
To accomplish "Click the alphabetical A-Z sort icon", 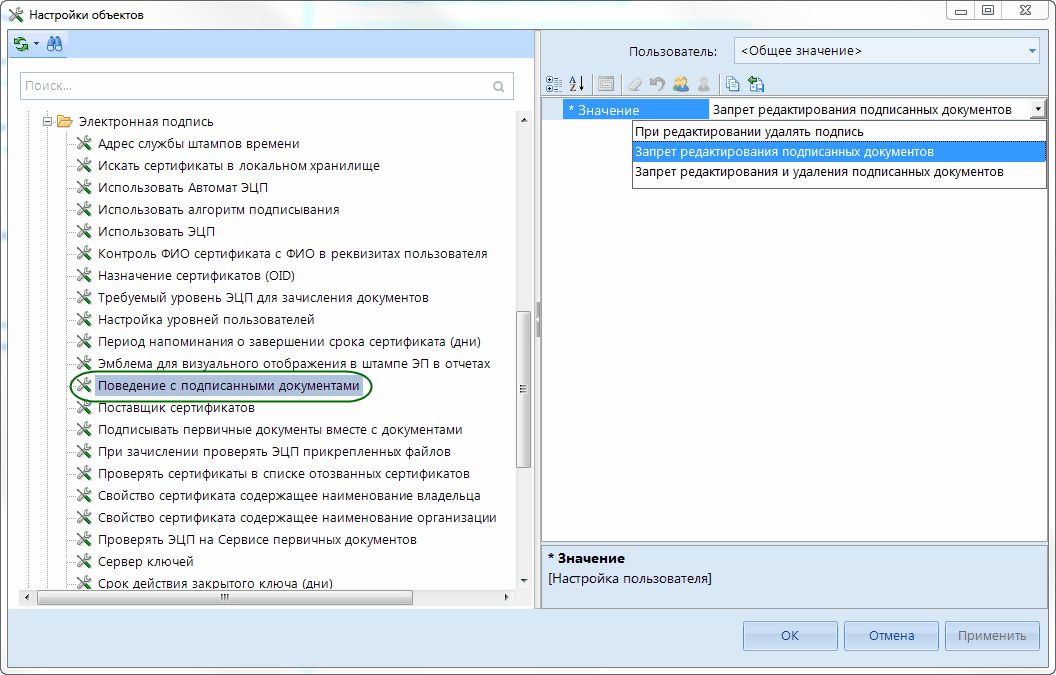I will (577, 84).
